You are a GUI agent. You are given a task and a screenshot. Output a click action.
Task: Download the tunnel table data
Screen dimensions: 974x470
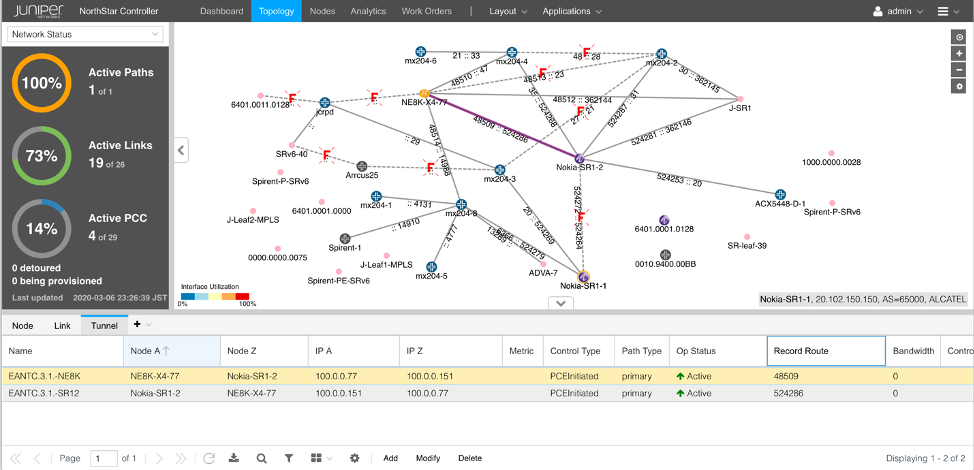(234, 458)
